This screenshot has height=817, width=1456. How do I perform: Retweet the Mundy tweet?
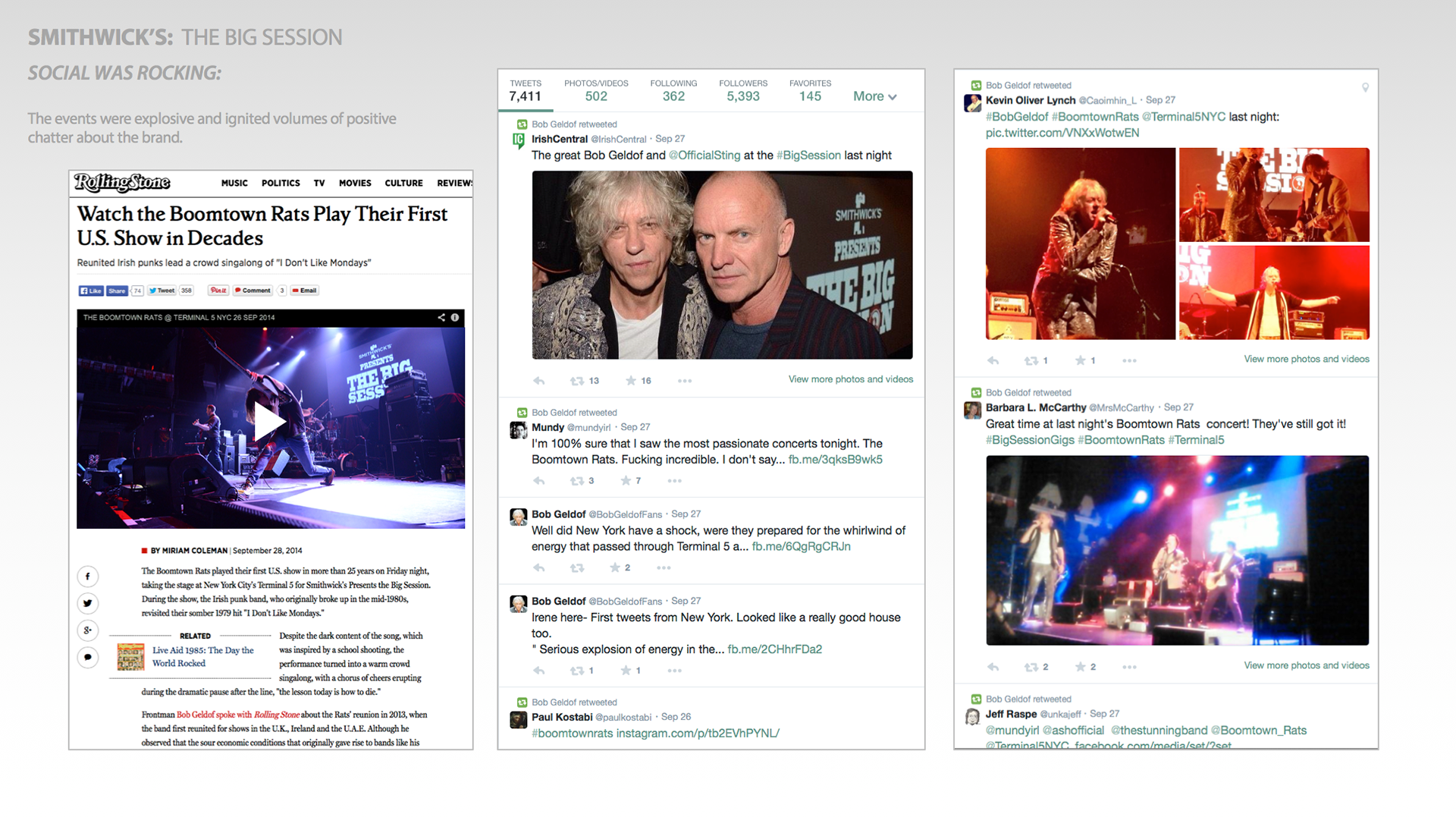pyautogui.click(x=577, y=481)
